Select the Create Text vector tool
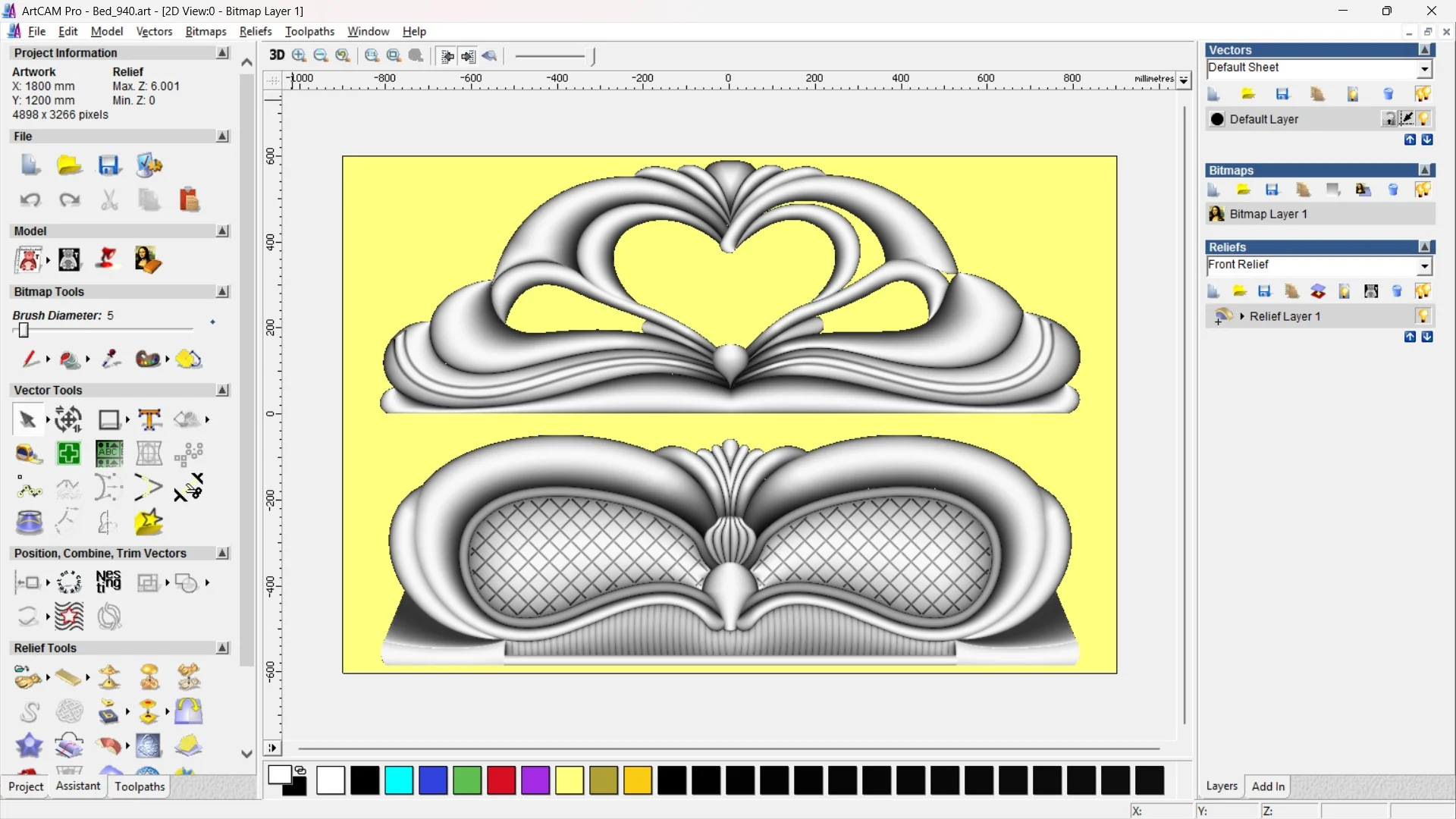This screenshot has width=1456, height=819. click(x=149, y=419)
